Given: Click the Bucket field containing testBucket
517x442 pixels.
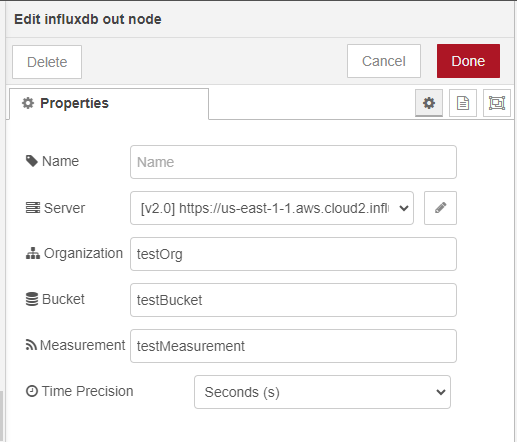Looking at the screenshot, I should pyautogui.click(x=293, y=300).
